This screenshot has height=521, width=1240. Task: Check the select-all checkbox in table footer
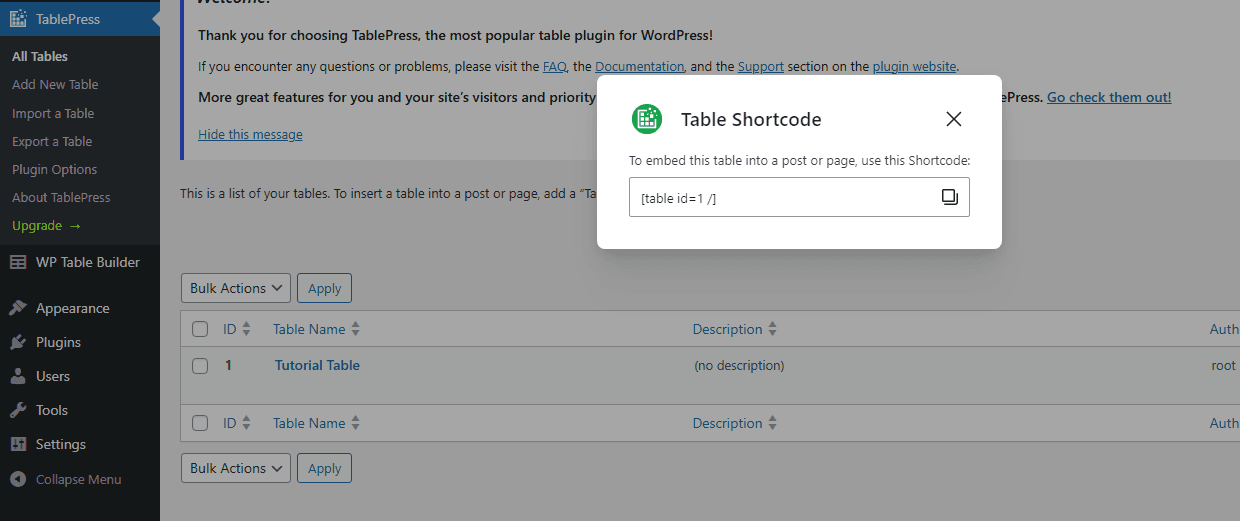coord(200,423)
